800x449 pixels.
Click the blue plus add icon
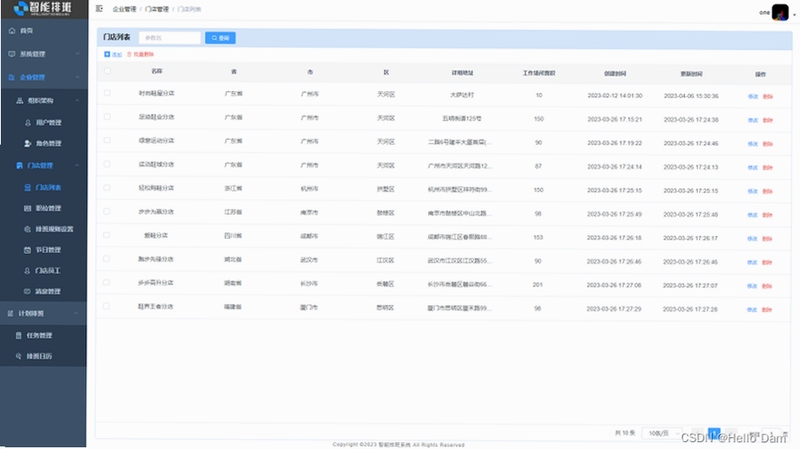tap(107, 54)
